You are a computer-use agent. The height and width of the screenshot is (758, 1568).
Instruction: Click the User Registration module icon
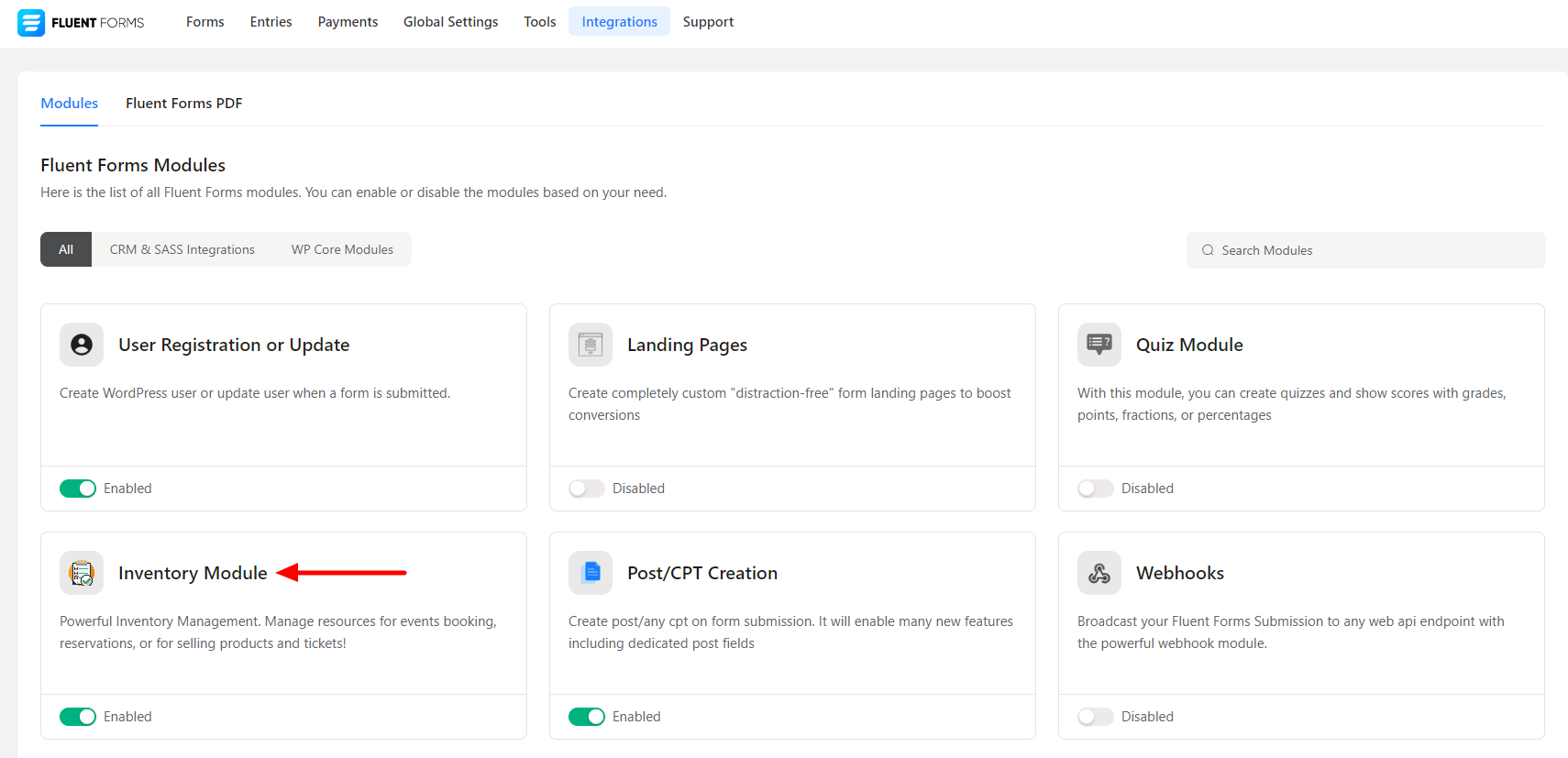tap(82, 345)
